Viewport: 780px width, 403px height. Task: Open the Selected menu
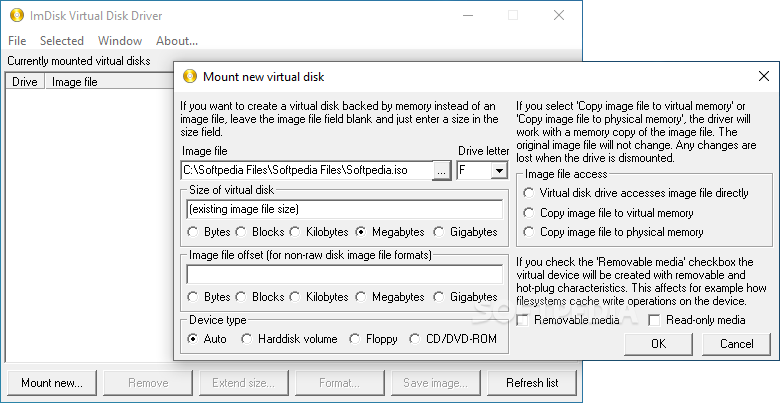pyautogui.click(x=62, y=41)
